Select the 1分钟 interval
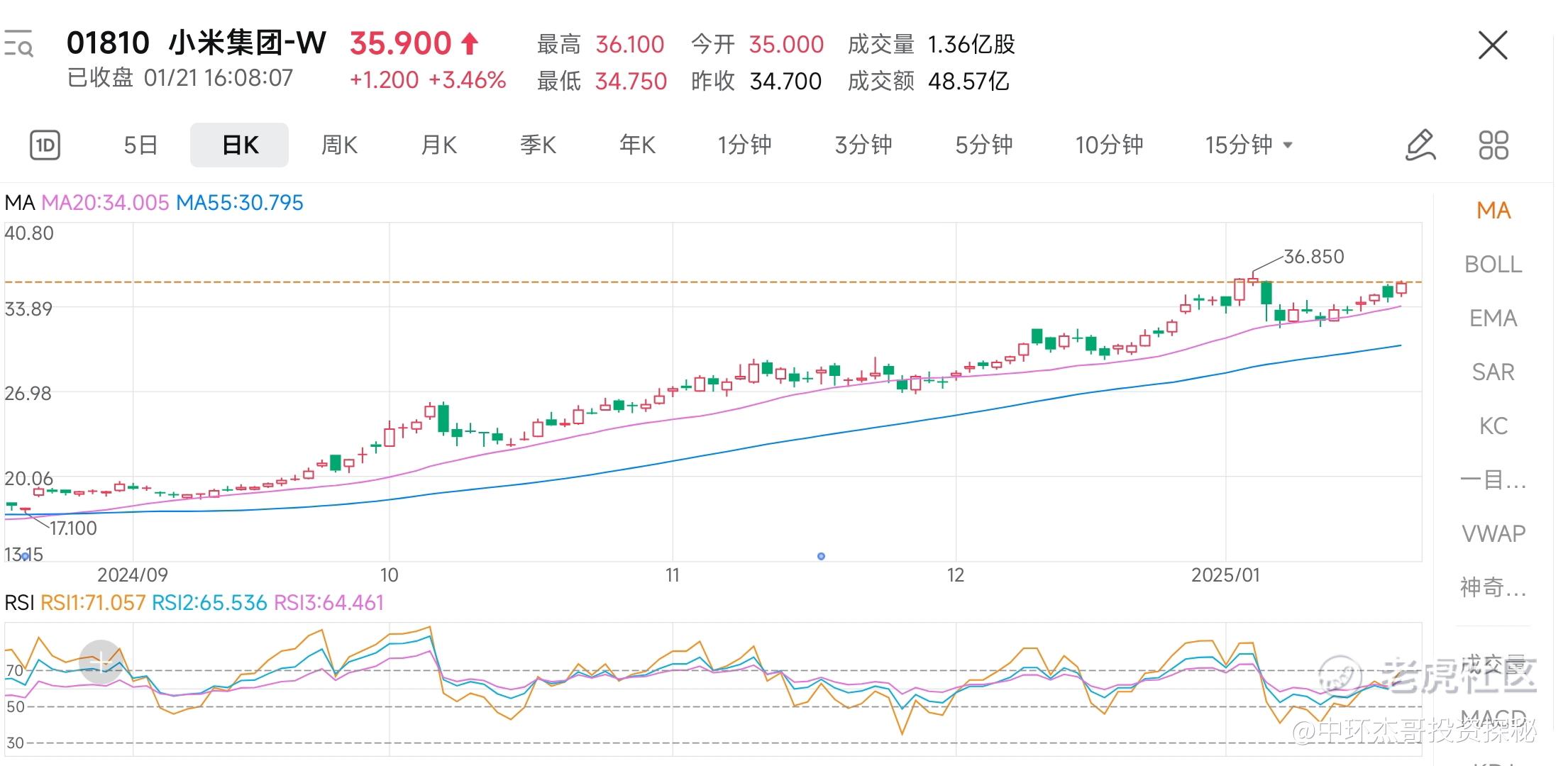Viewport: 1568px width, 766px height. click(x=744, y=145)
